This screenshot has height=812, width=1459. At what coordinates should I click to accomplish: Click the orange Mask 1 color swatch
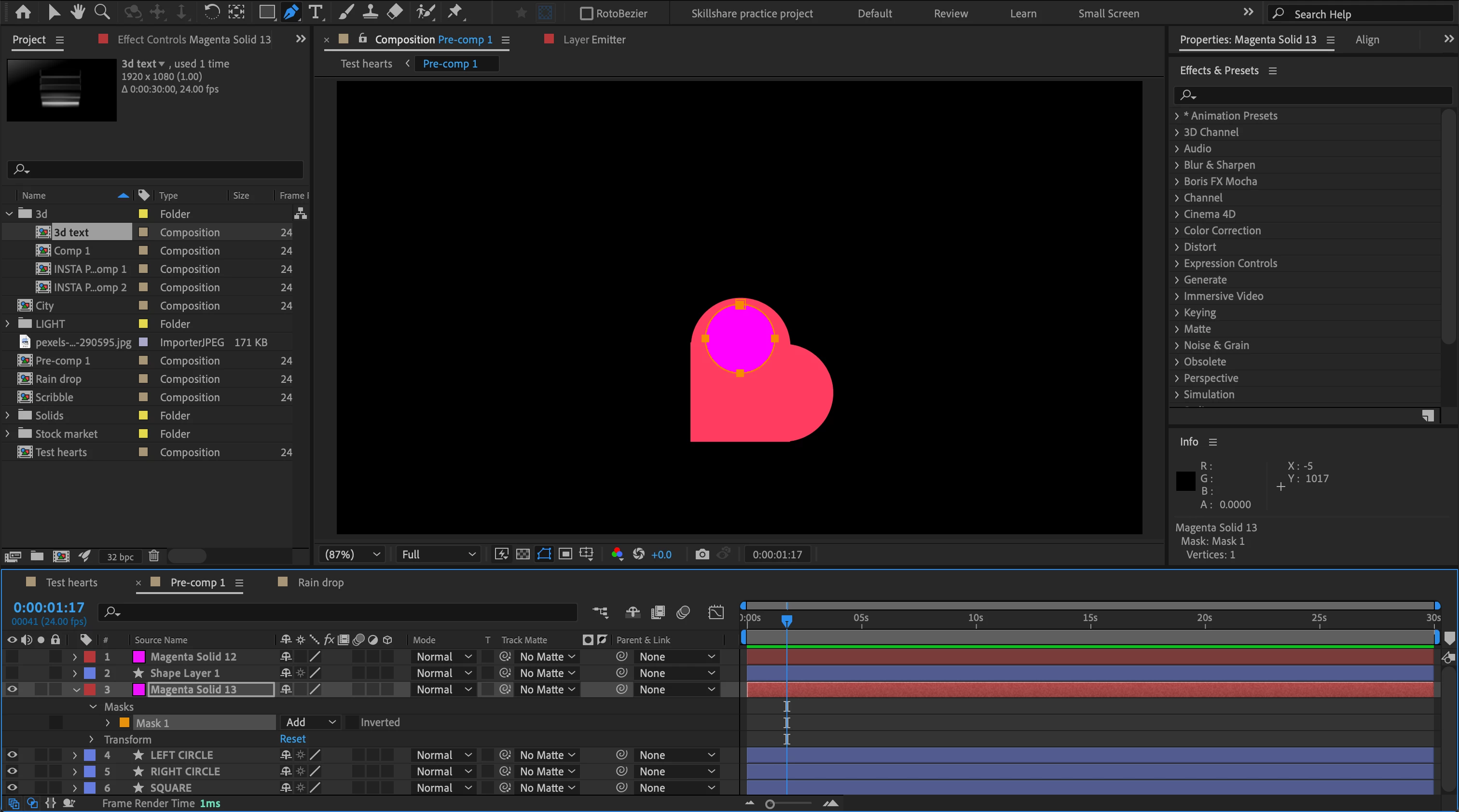pos(124,723)
